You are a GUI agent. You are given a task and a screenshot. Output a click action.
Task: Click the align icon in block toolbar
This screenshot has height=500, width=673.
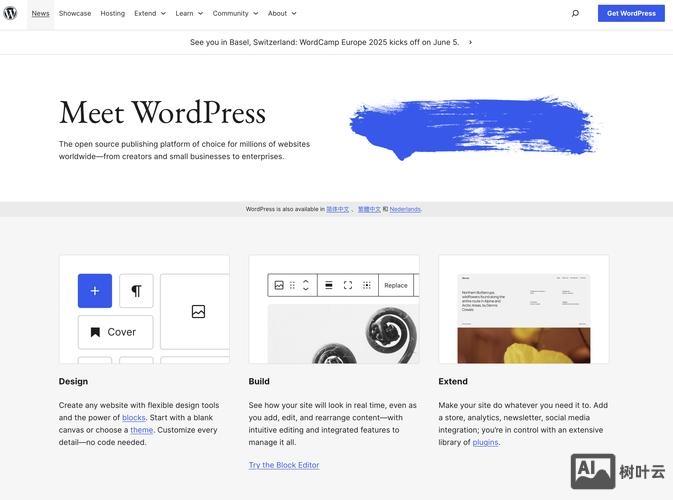328,285
